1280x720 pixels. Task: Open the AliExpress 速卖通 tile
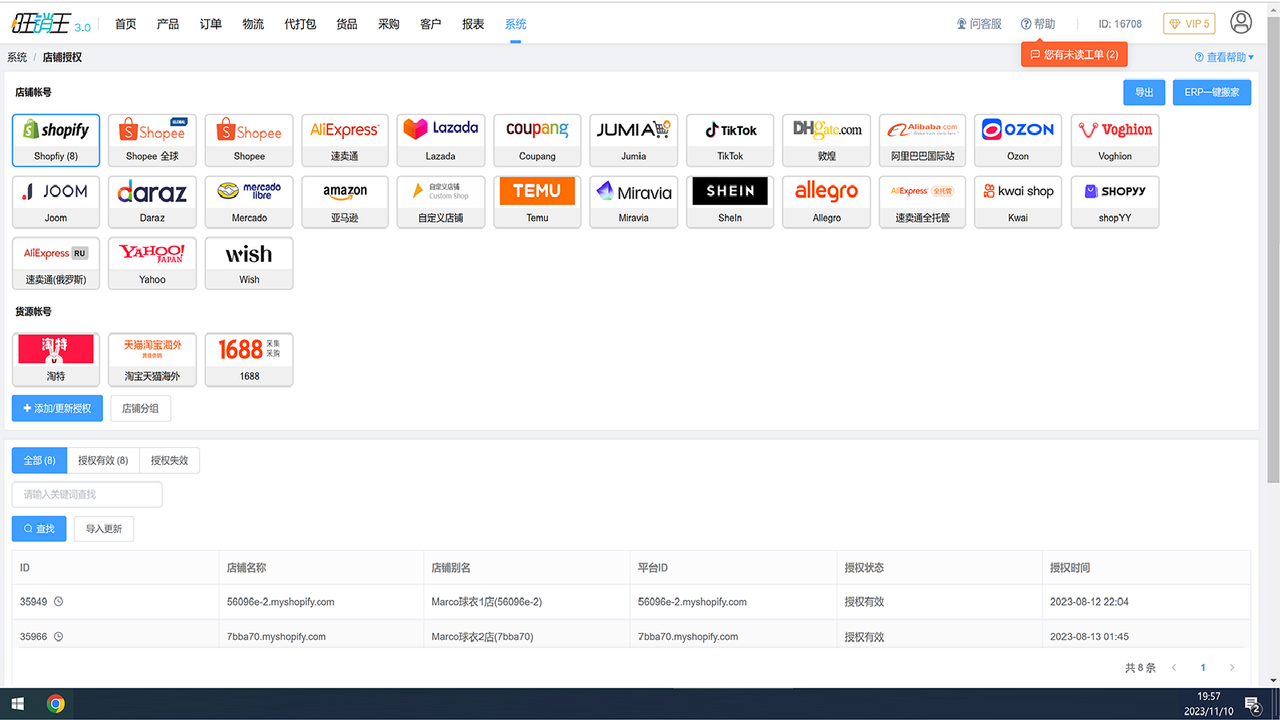point(345,140)
